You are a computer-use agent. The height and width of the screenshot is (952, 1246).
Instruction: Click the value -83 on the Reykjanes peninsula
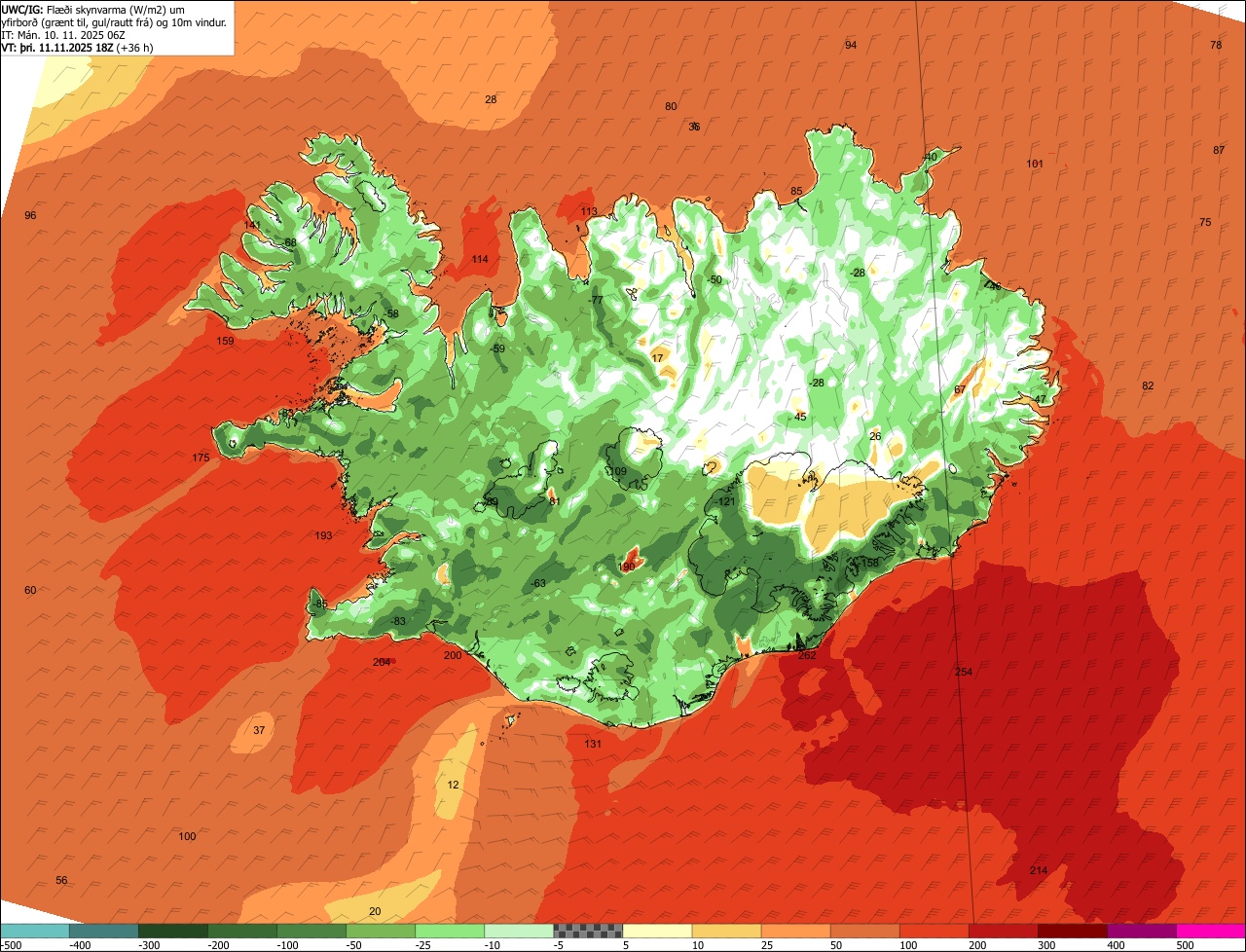pos(397,621)
